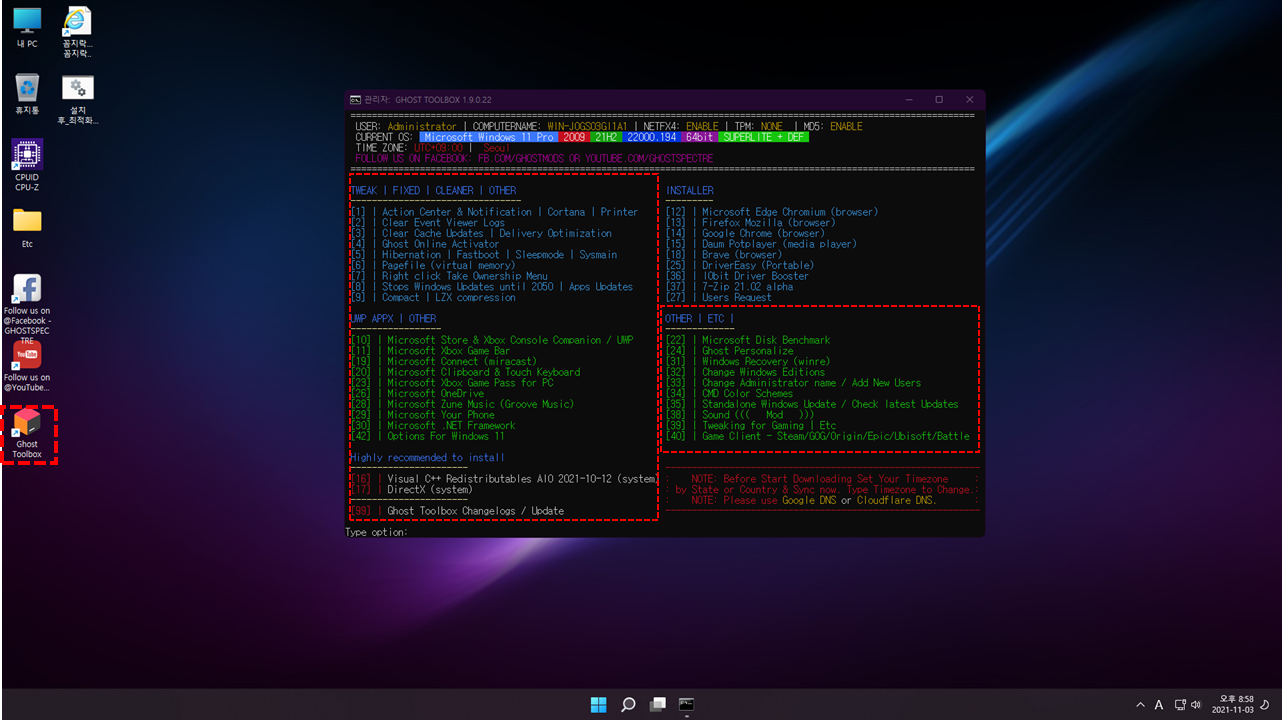Click the console icon in title bar
Viewport: 1282px width, 720px height.
[355, 99]
